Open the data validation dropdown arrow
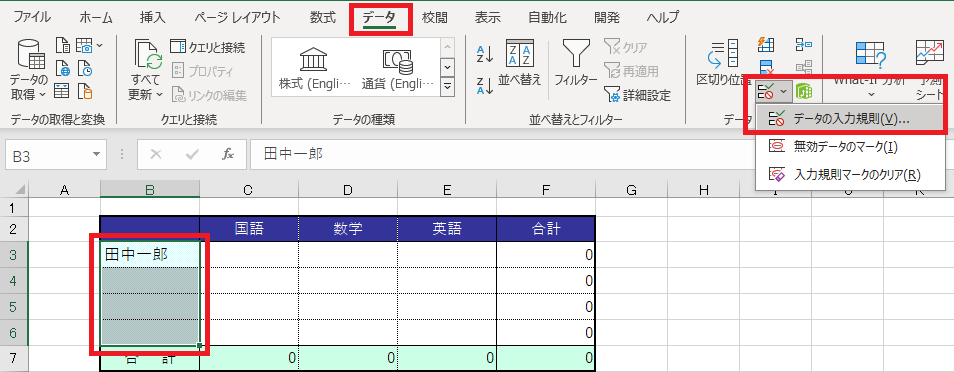954x372 pixels. coord(783,92)
